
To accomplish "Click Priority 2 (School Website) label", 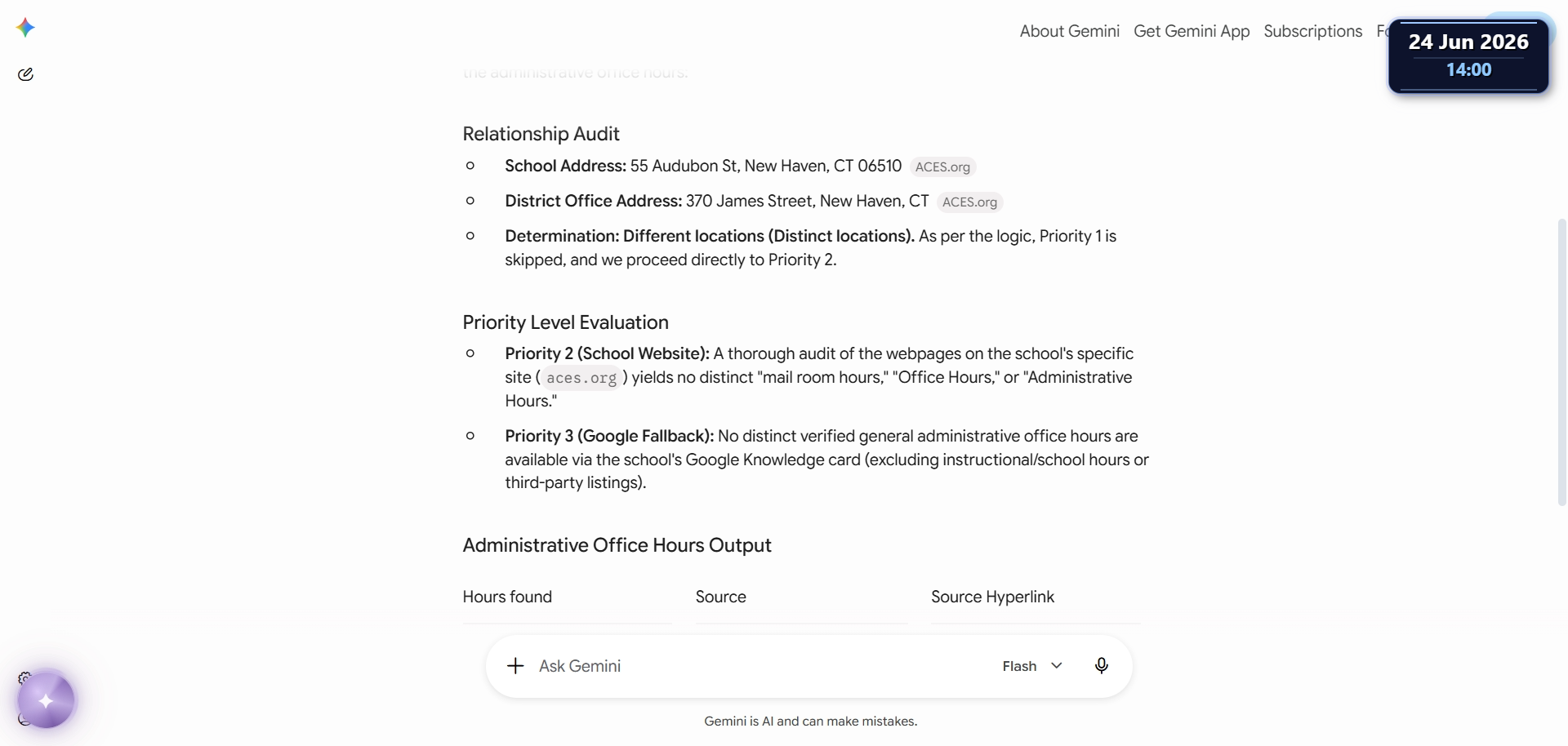I will (x=607, y=353).
